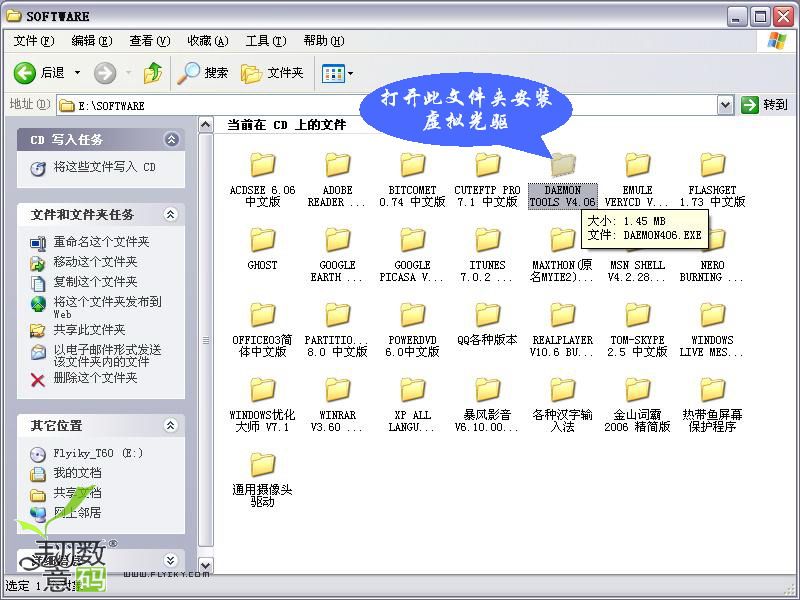Click 删除这个文件夹 red X icon
The width and height of the screenshot is (800, 600).
click(38, 379)
